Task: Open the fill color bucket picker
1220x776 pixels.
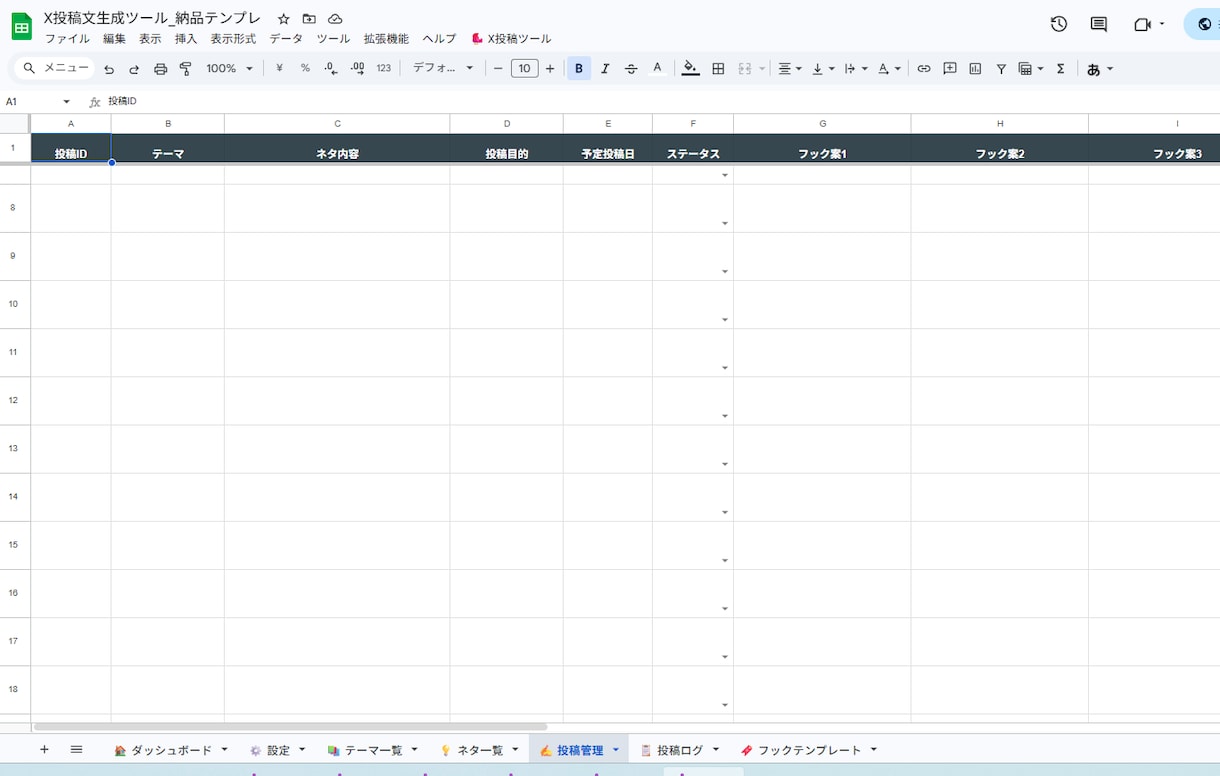Action: 690,69
